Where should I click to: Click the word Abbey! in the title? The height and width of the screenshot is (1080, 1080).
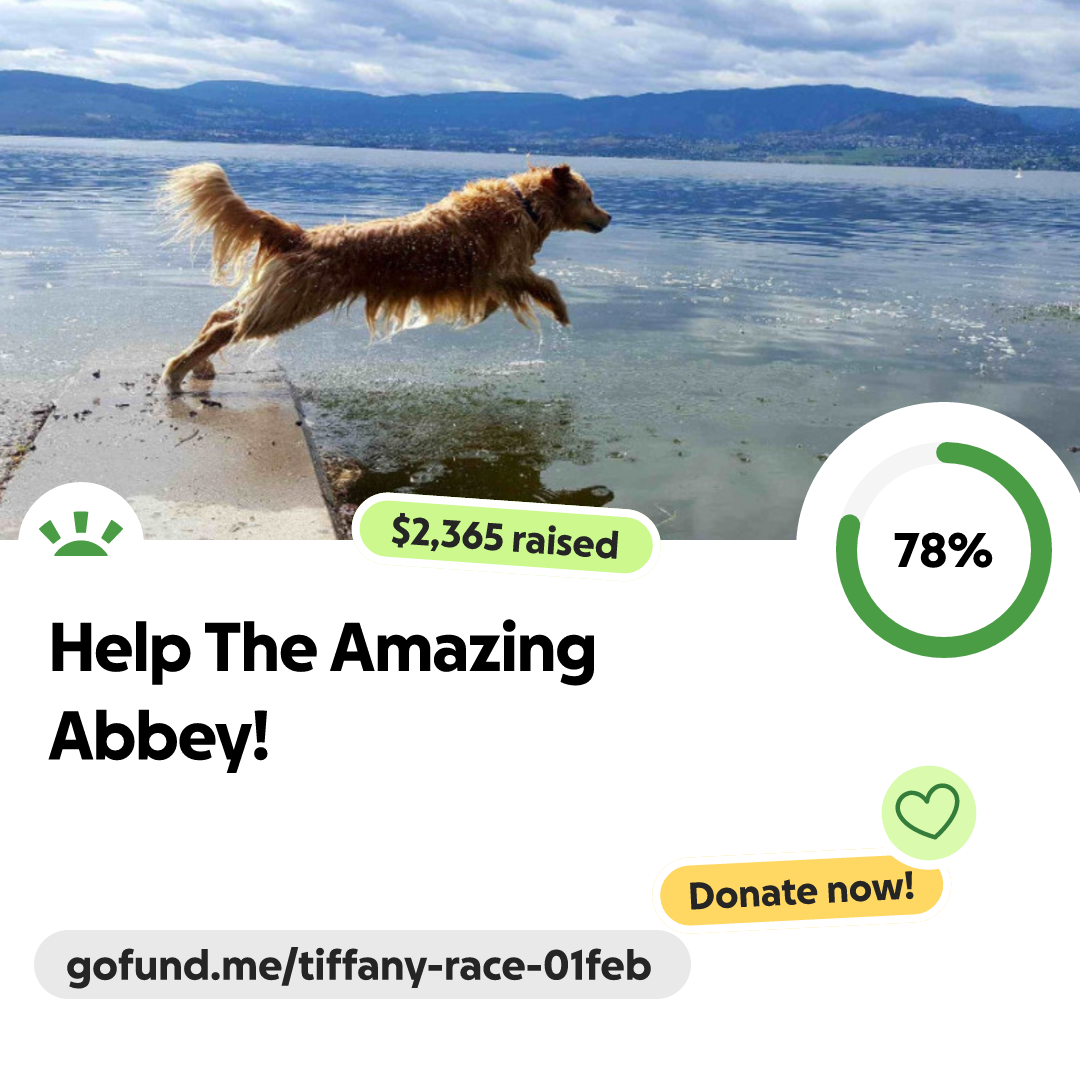pos(159,738)
